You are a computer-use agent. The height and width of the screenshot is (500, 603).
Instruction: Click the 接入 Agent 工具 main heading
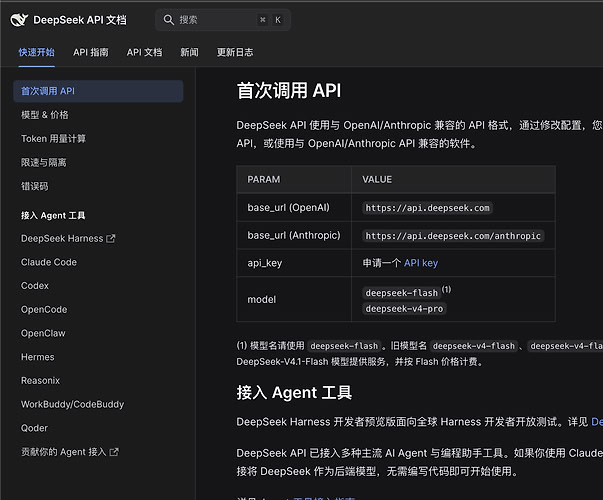pos(294,393)
